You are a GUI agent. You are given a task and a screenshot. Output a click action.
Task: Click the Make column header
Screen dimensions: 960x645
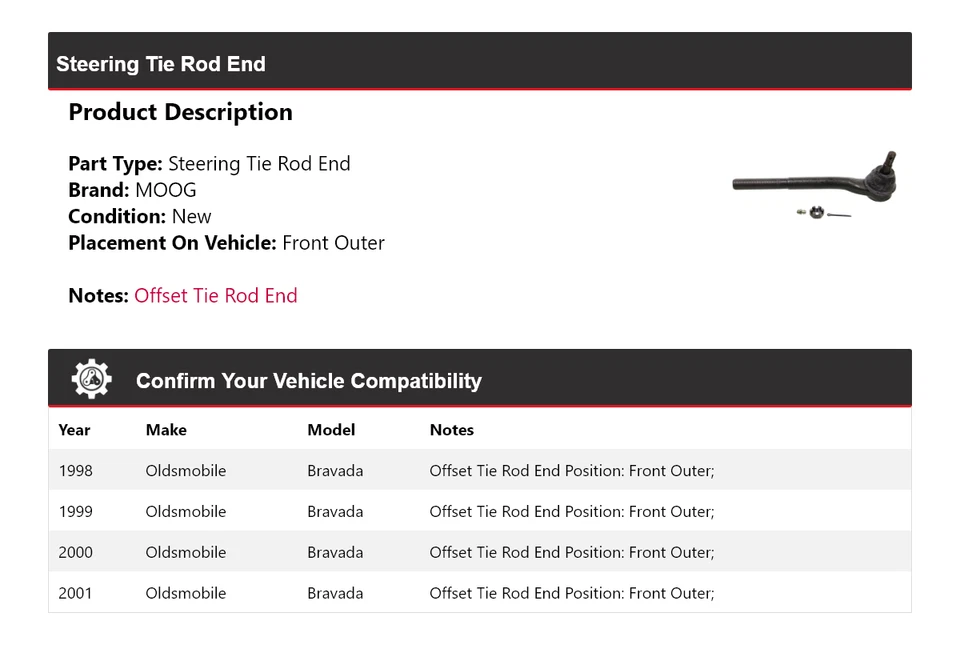(x=166, y=430)
